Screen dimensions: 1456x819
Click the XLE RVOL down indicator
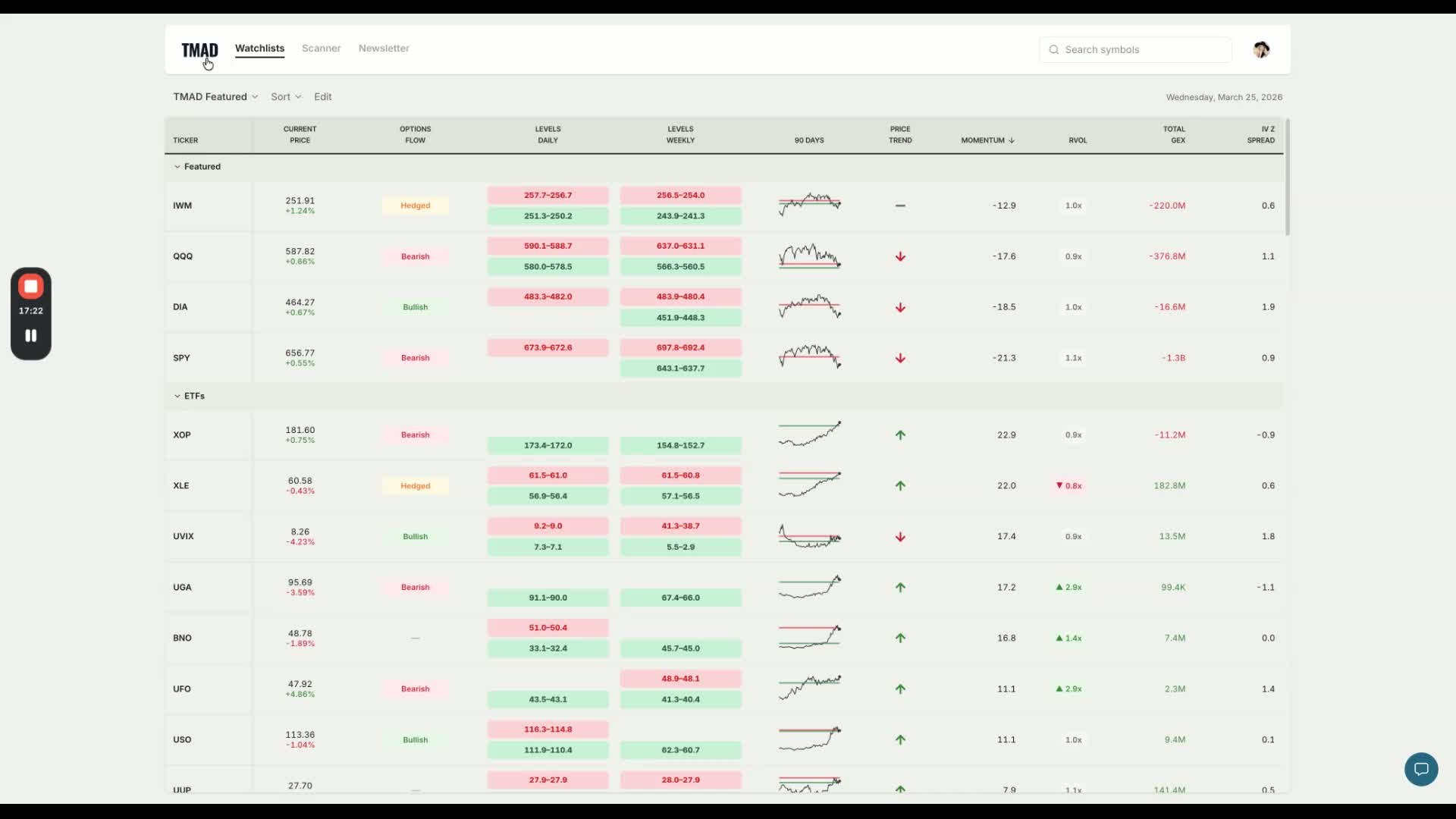pos(1068,486)
